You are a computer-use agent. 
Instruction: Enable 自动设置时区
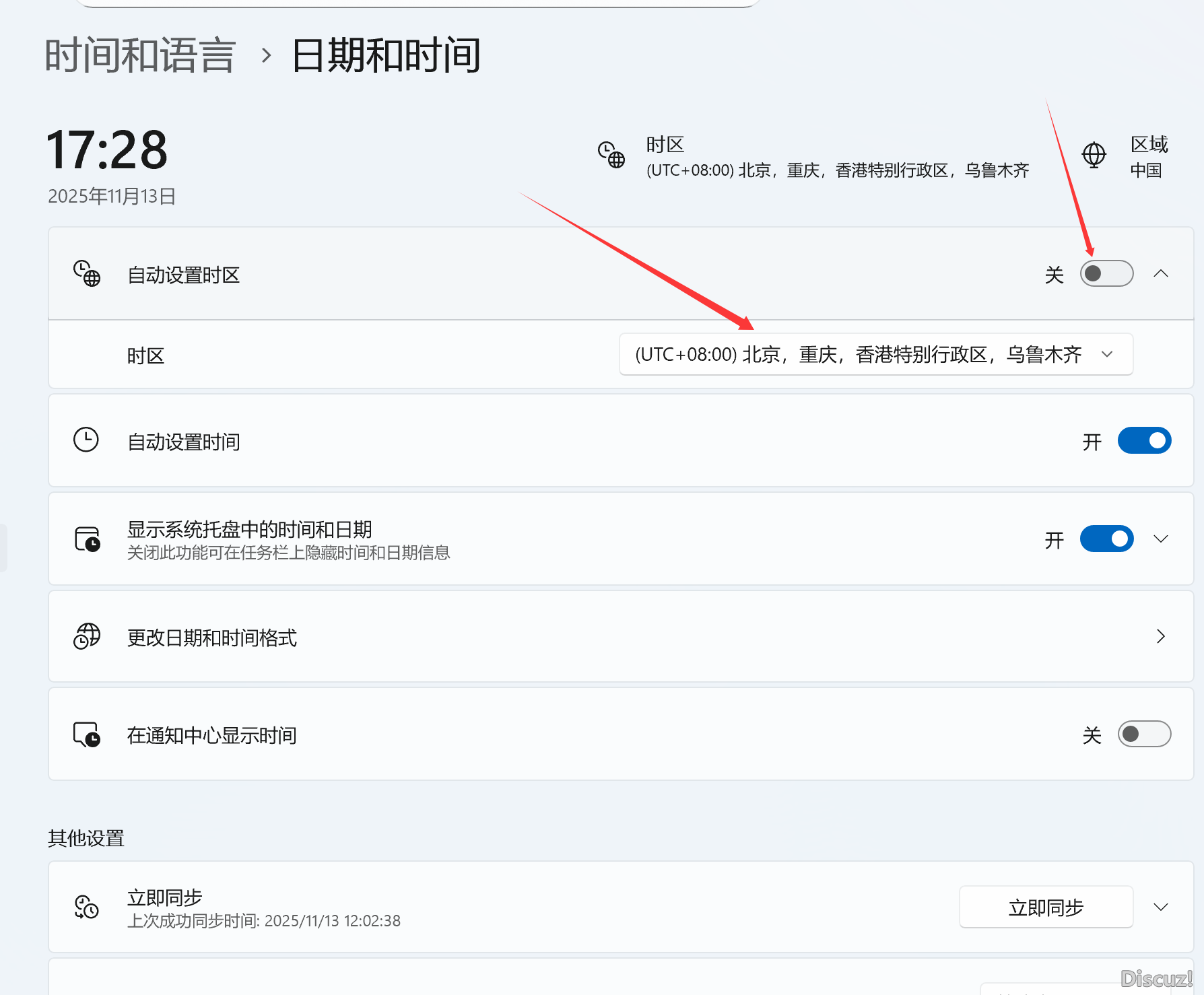(1106, 274)
